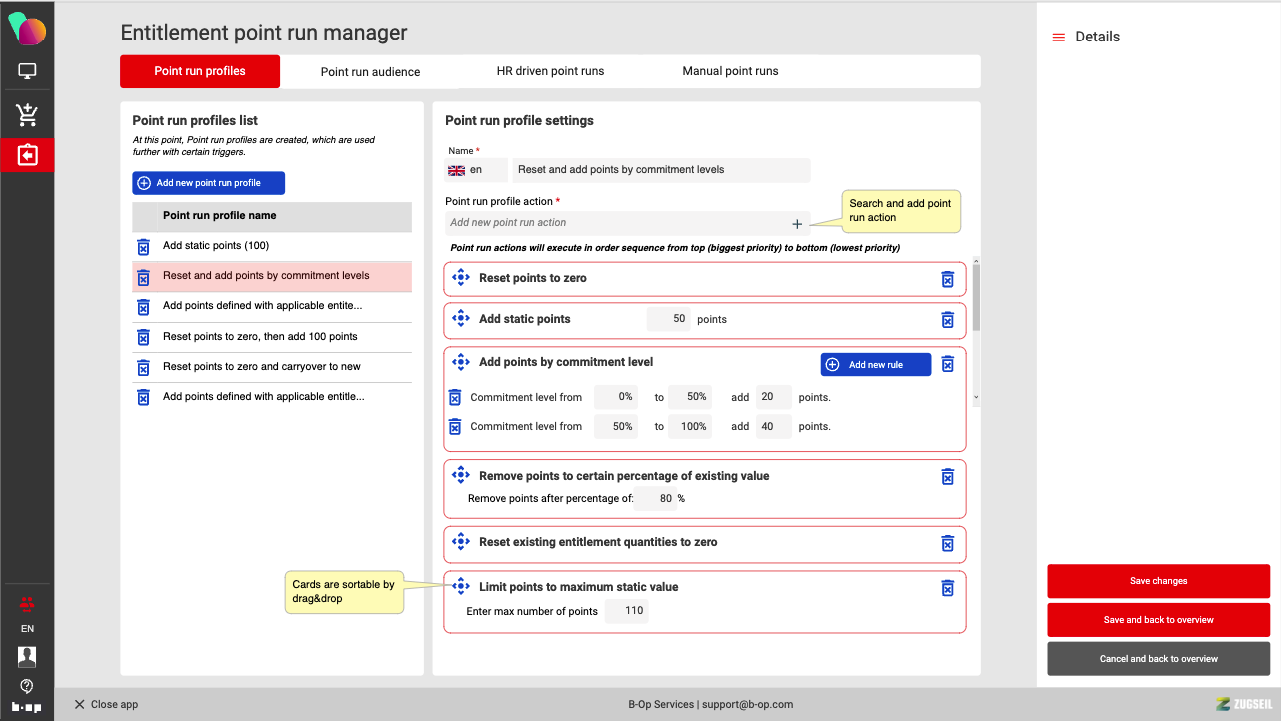Click 'Add new point run profile' button
1281x721 pixels.
tap(208, 183)
